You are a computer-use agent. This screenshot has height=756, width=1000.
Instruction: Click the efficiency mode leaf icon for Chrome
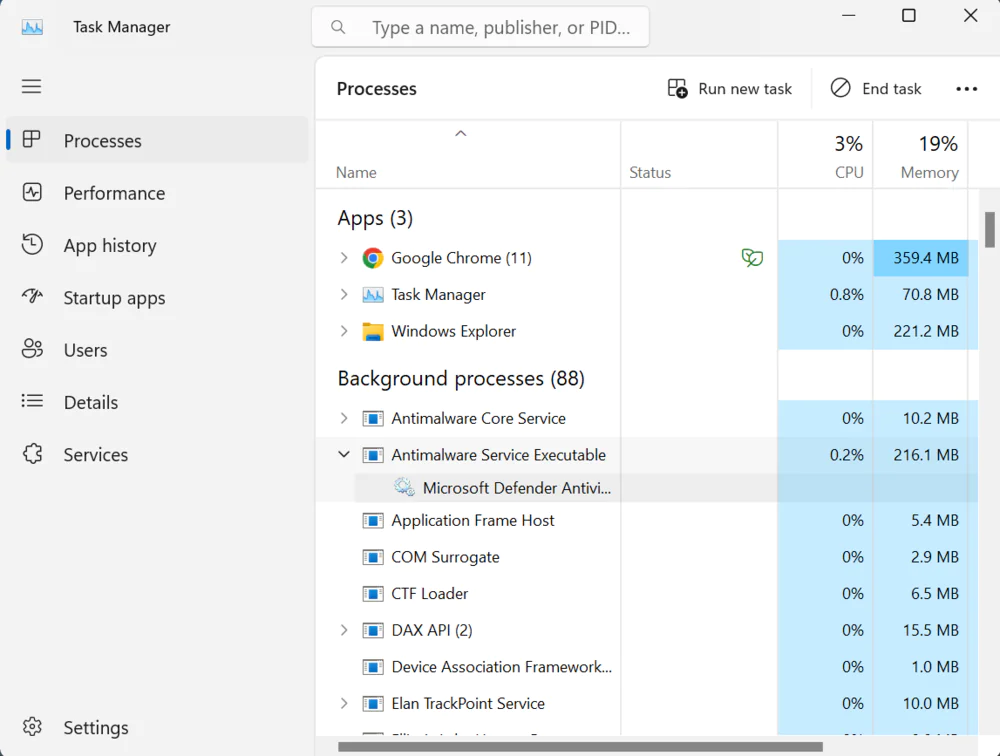(x=752, y=258)
